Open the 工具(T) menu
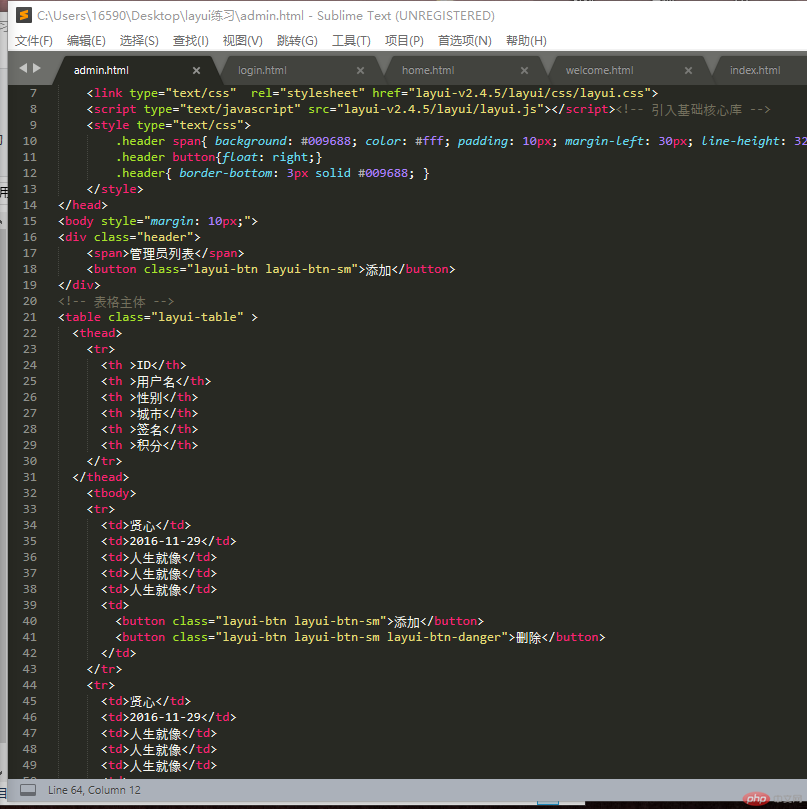 (351, 41)
